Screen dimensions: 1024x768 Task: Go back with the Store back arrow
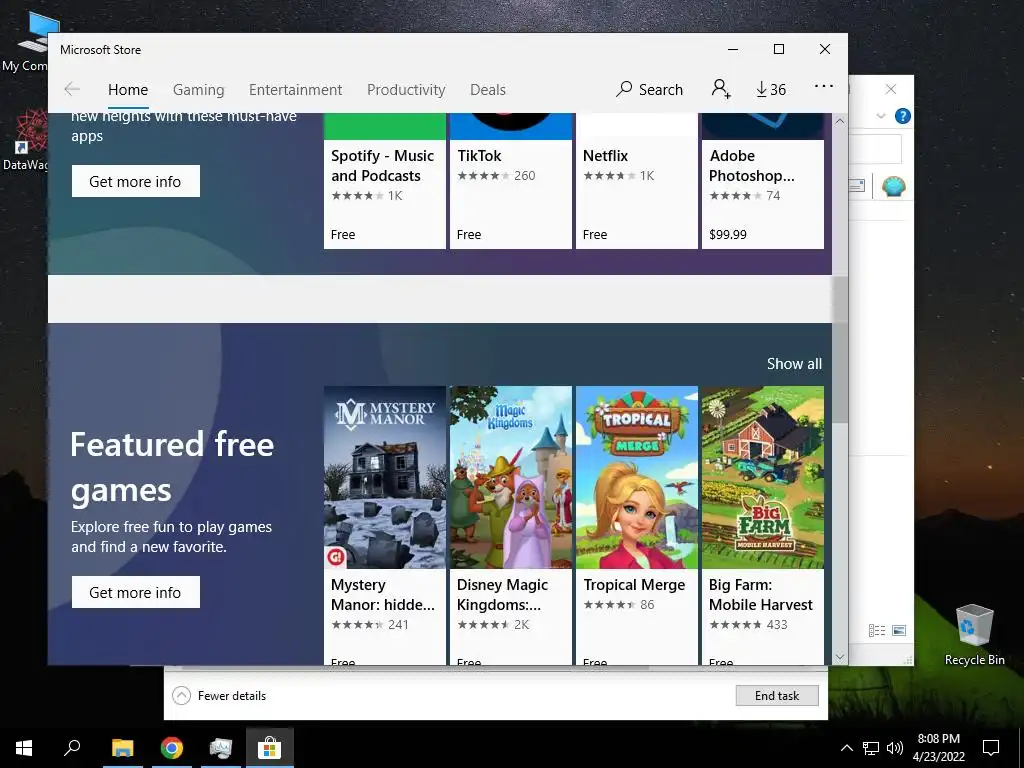(72, 89)
